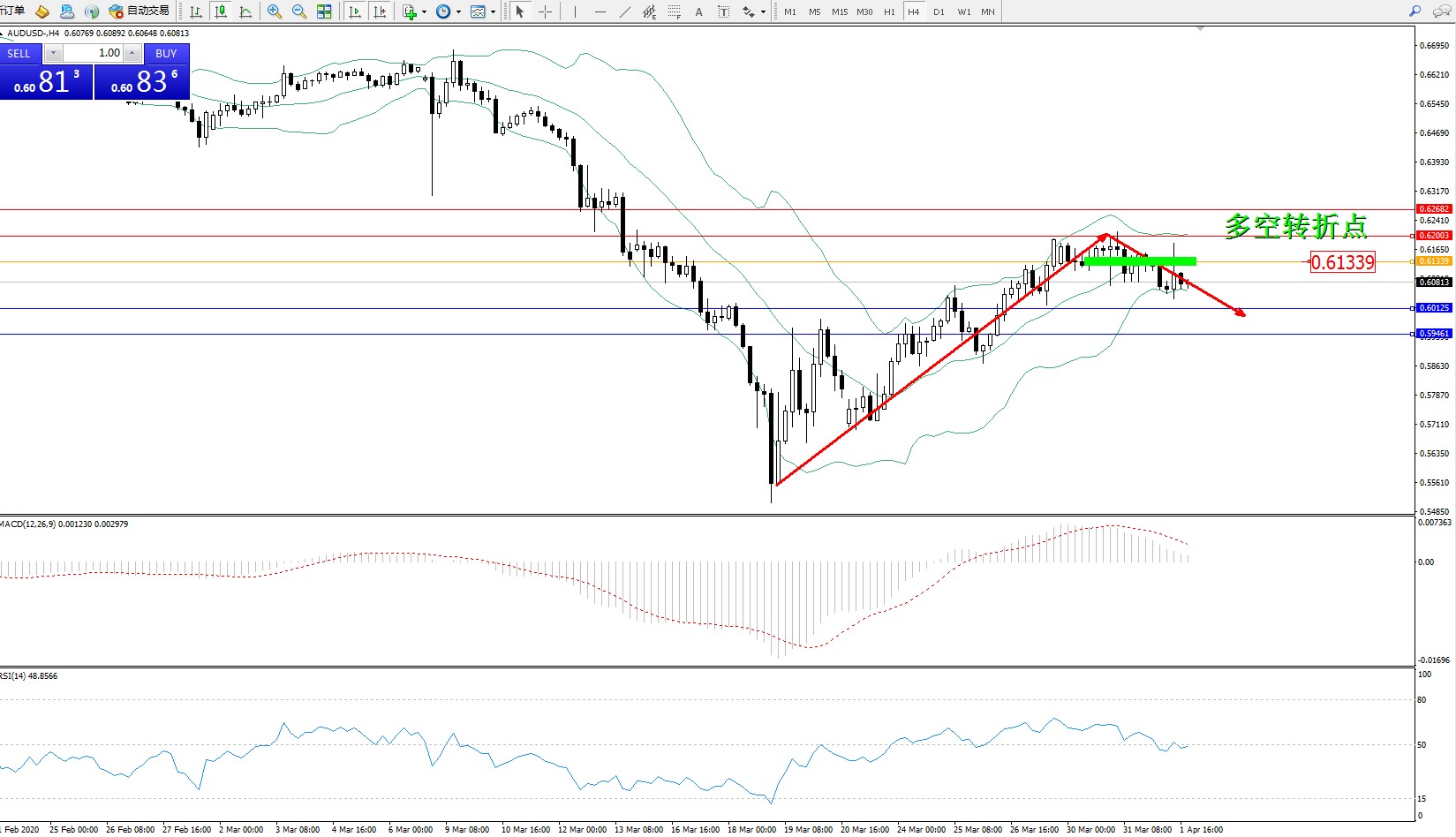Viewport: 1456px width, 837px height.
Task: Click the zoom out magnifier icon
Action: coord(298,11)
